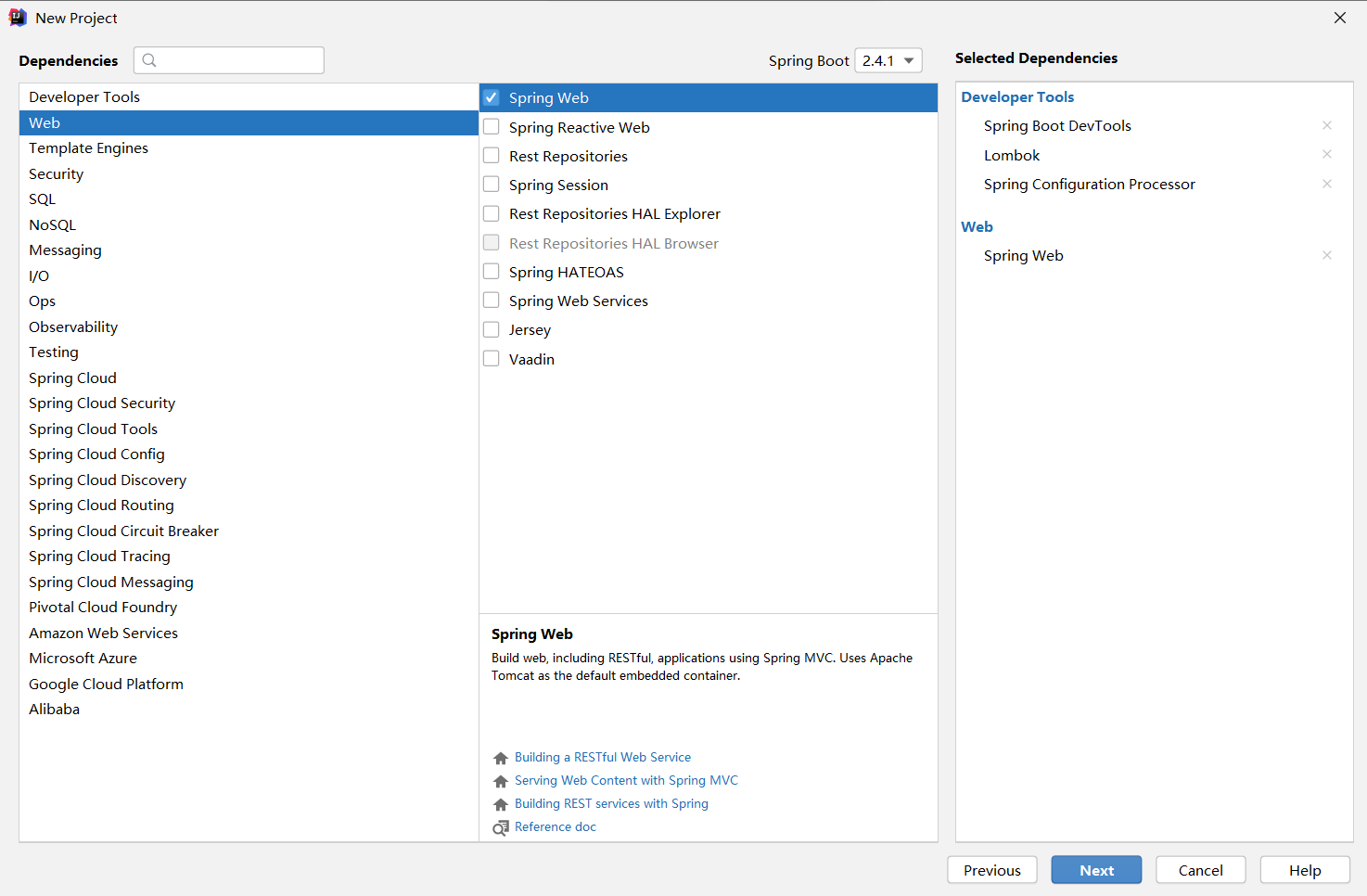Open the Spring Boot version dropdown
This screenshot has height=896, width=1367.
pyautogui.click(x=888, y=60)
